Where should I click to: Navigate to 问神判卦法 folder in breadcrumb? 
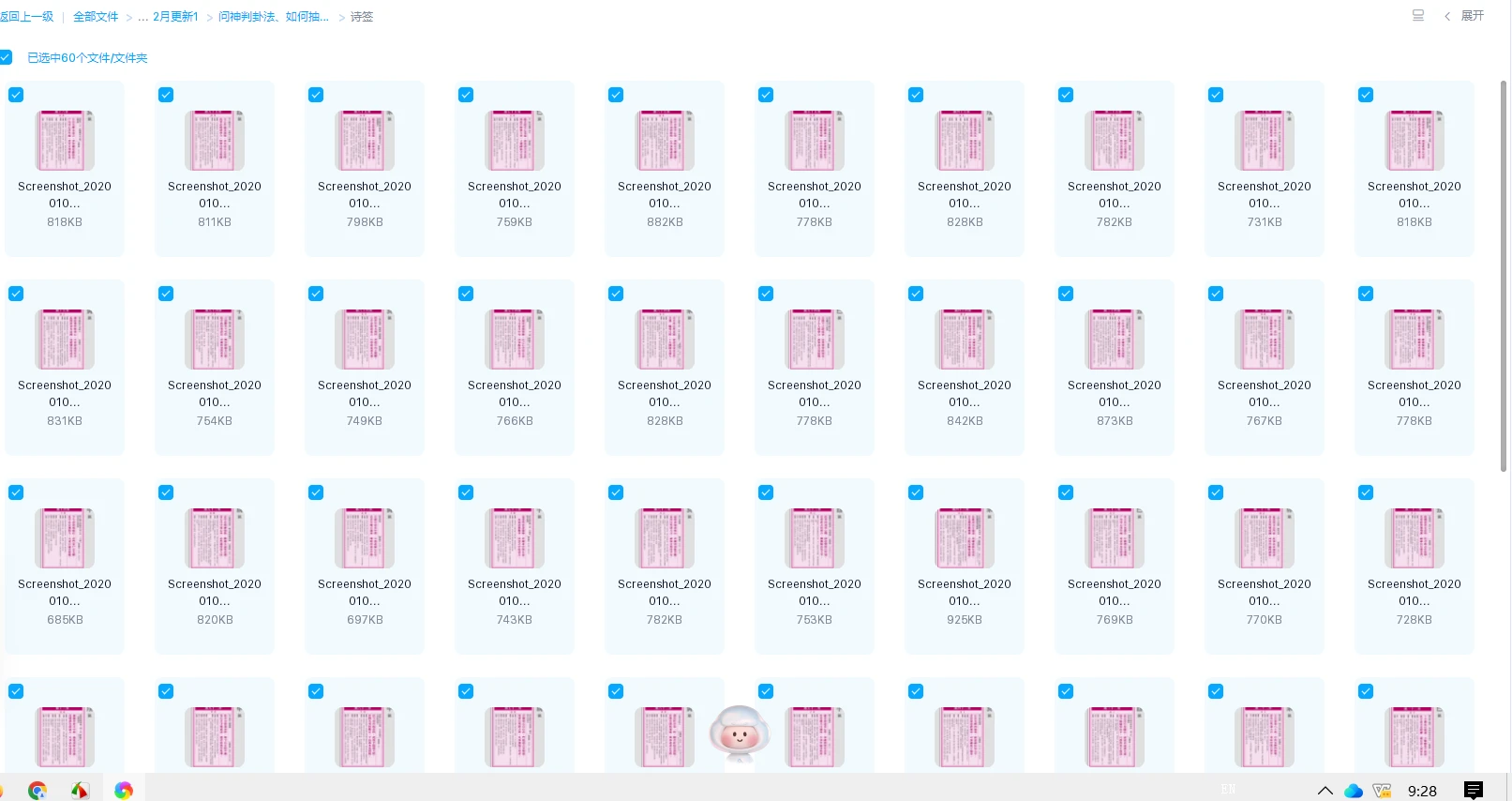click(x=273, y=17)
